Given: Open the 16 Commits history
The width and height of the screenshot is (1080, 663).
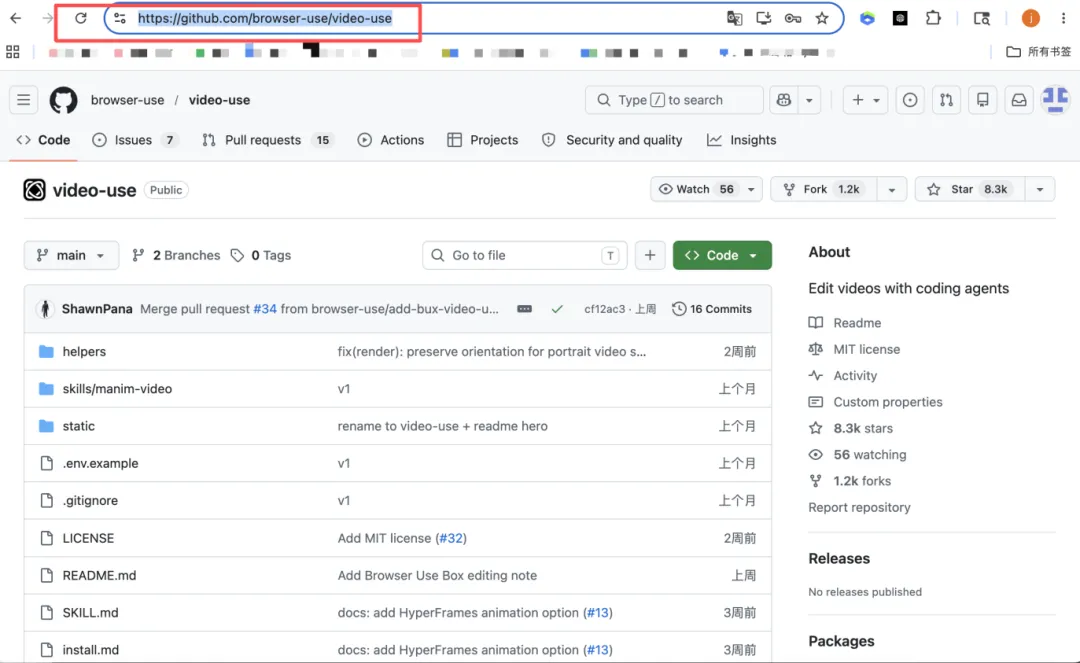Looking at the screenshot, I should (x=712, y=309).
